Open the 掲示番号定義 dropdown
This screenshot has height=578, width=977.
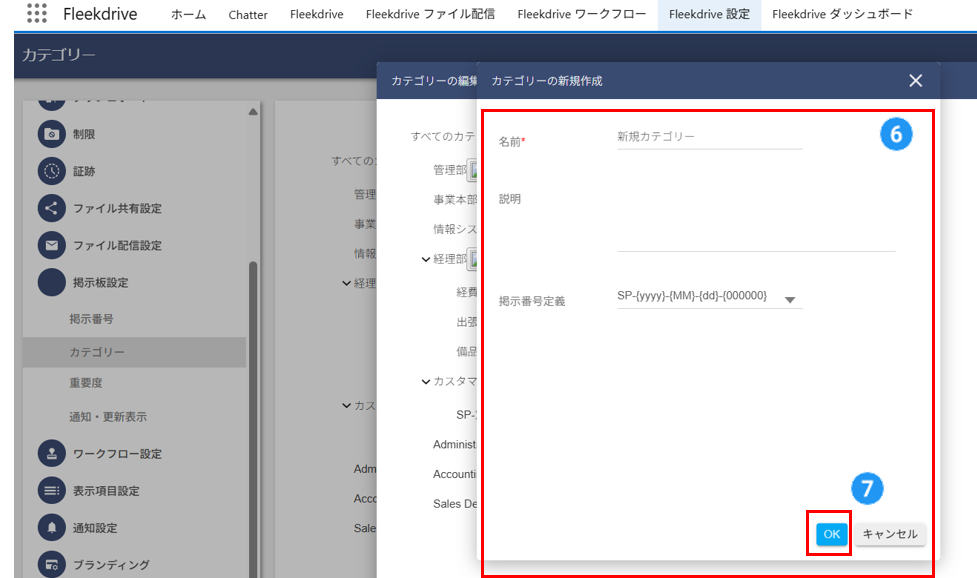tap(710, 298)
